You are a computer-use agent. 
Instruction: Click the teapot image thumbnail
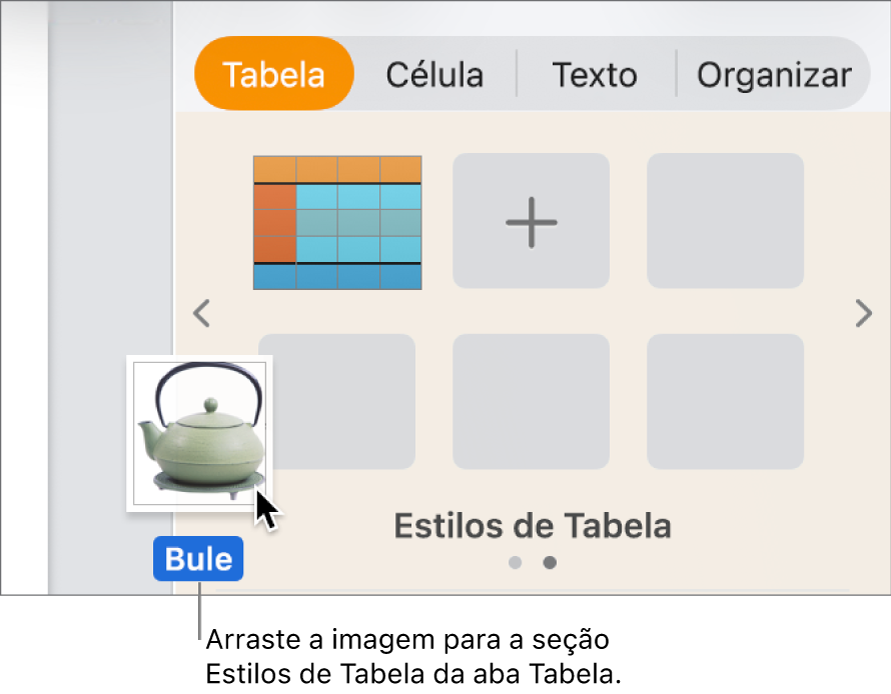pyautogui.click(x=198, y=432)
